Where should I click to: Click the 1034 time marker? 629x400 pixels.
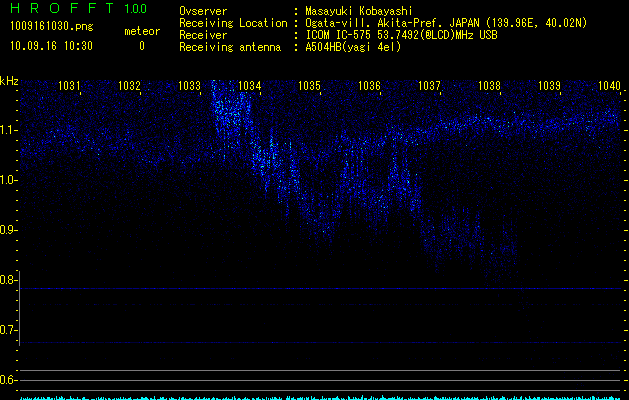(x=249, y=85)
